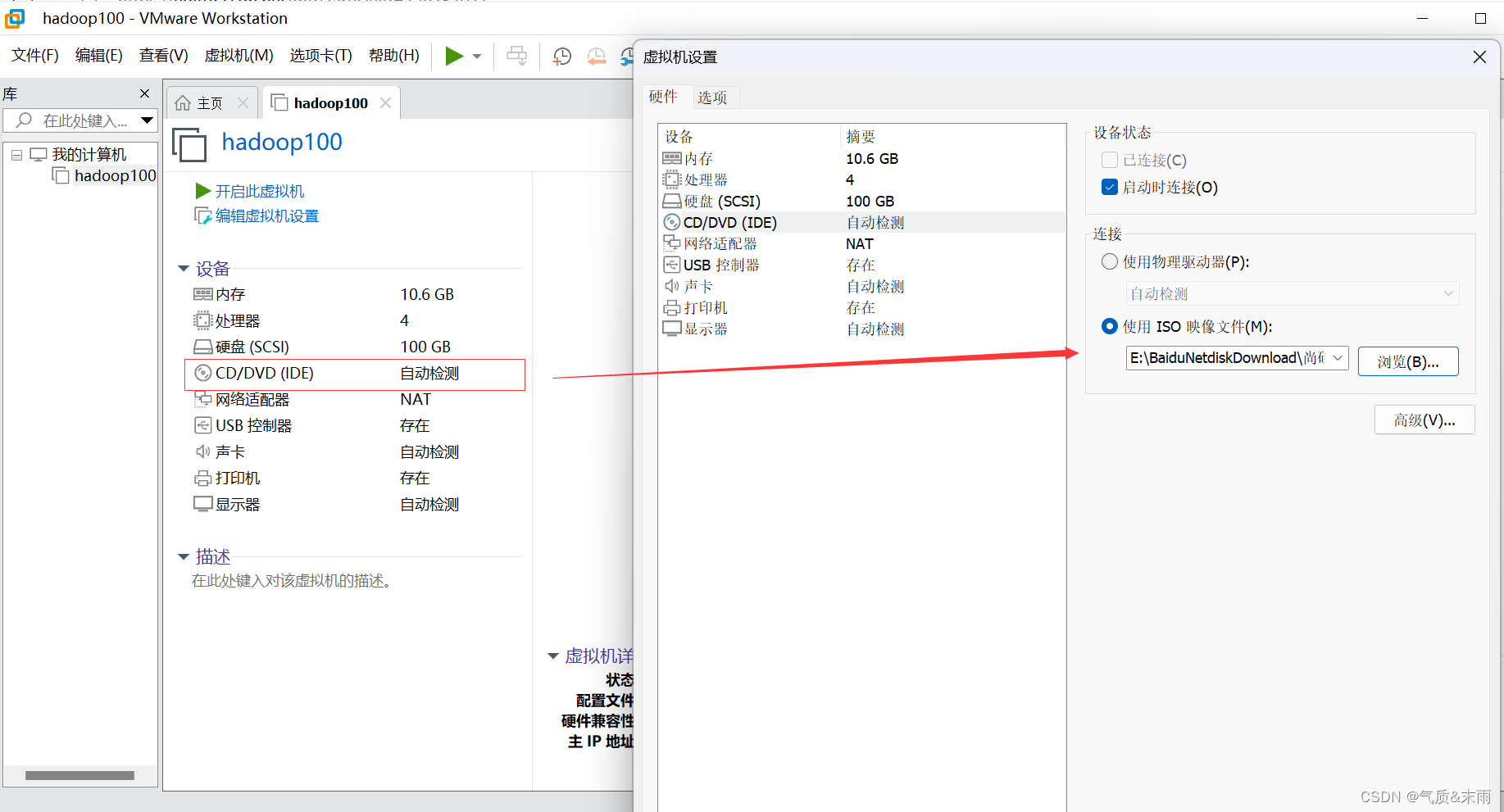Viewport: 1504px width, 812px height.
Task: Click the 显示器 icon in main window
Action: click(202, 504)
